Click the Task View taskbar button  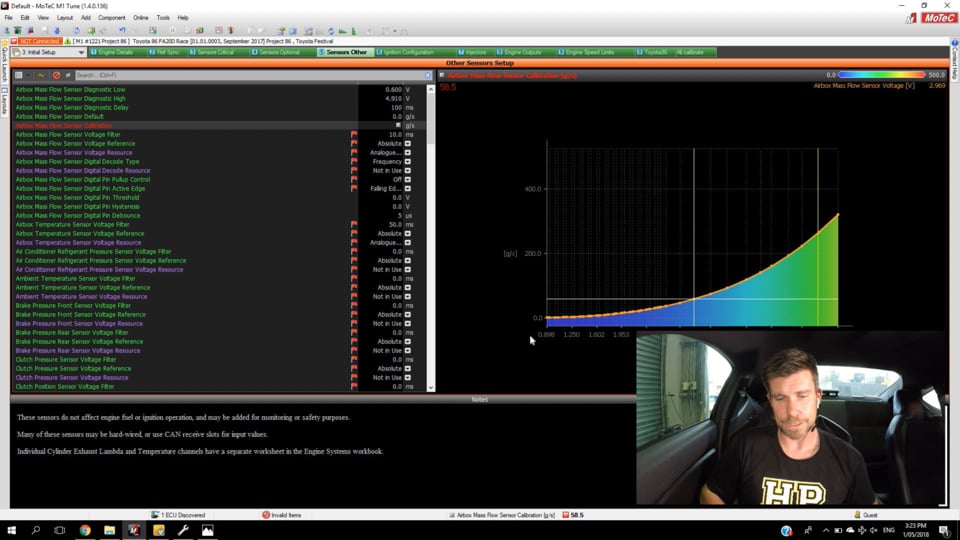59,530
